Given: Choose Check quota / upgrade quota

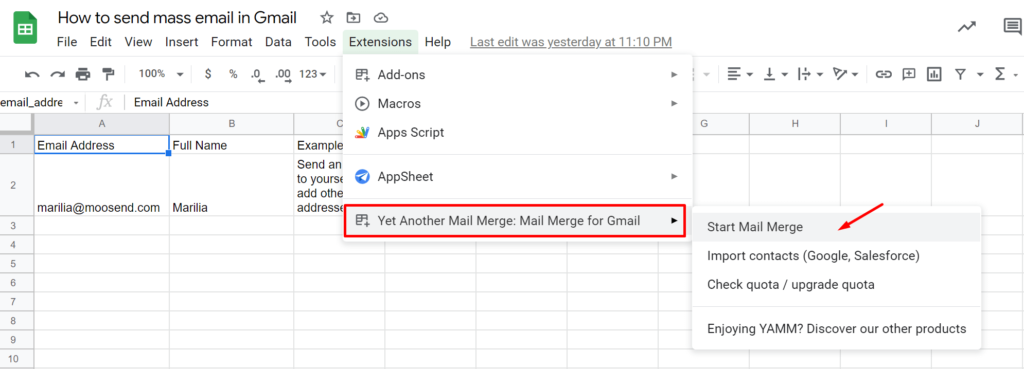Looking at the screenshot, I should (836, 285).
